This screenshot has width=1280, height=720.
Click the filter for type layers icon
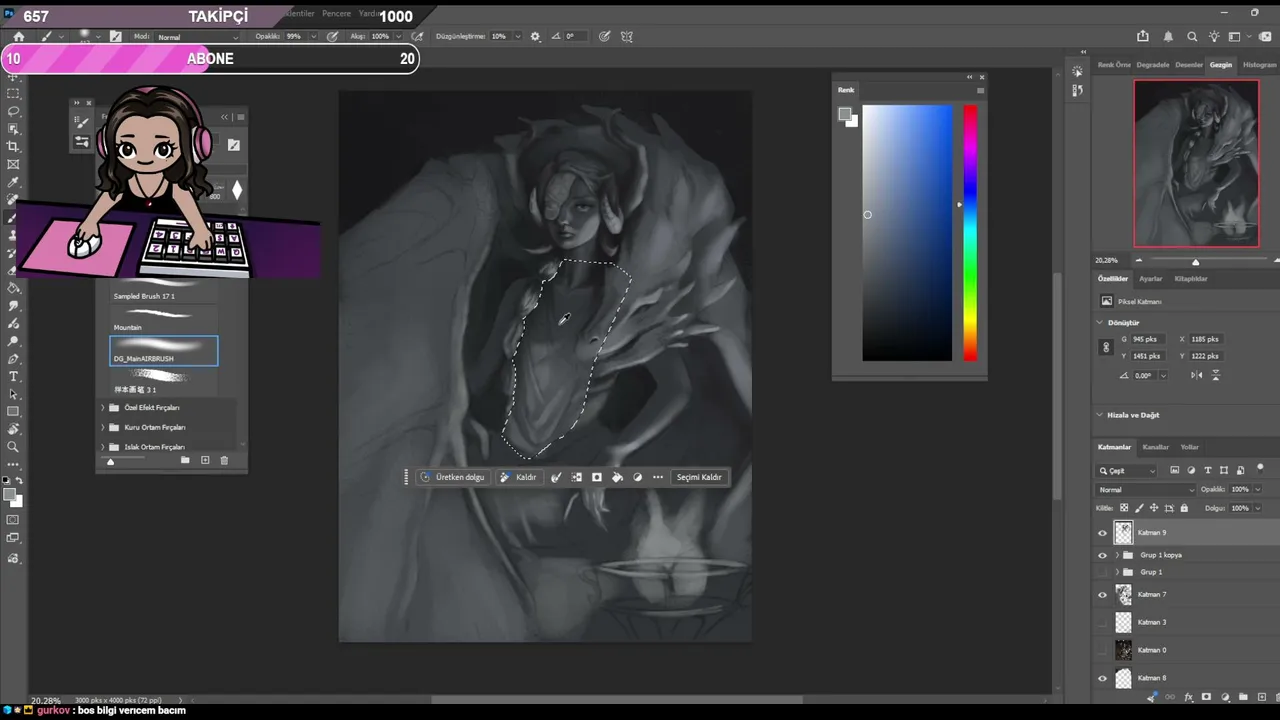(x=1208, y=470)
